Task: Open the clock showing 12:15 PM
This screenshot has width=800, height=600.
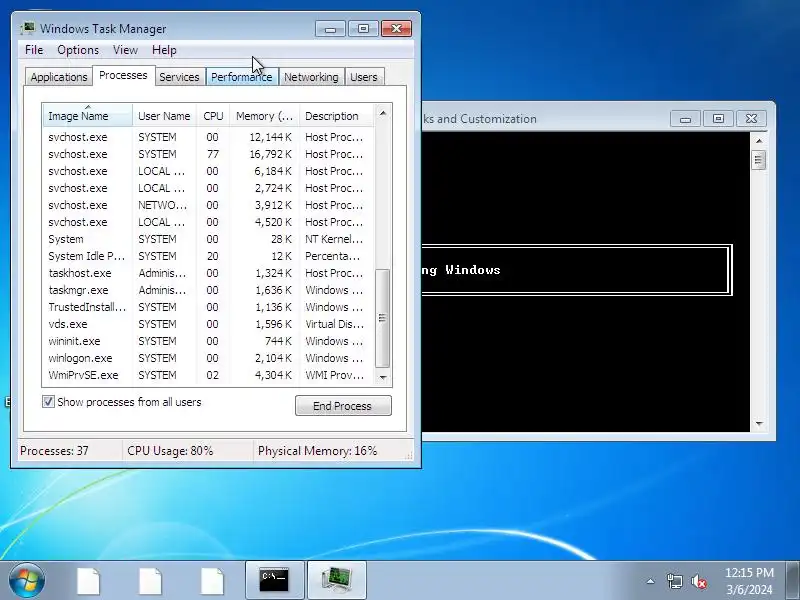Action: (x=749, y=581)
